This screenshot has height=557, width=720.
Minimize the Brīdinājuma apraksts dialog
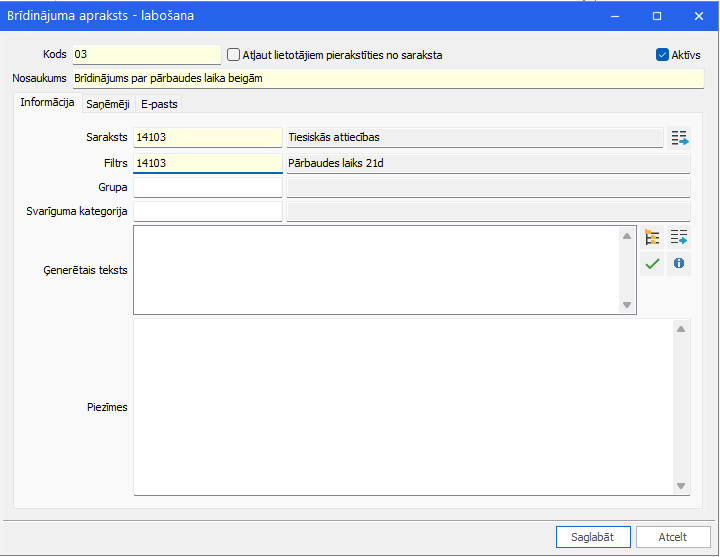[615, 16]
